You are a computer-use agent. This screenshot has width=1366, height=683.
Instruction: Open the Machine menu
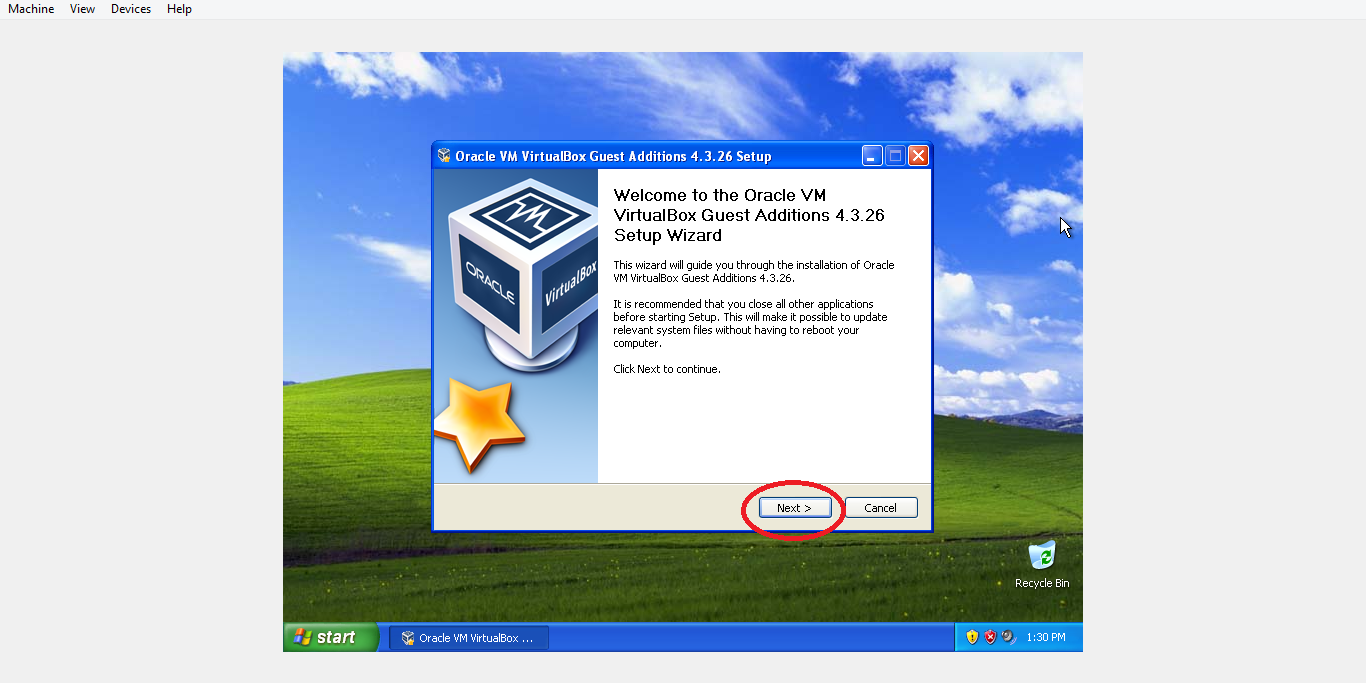tap(31, 9)
